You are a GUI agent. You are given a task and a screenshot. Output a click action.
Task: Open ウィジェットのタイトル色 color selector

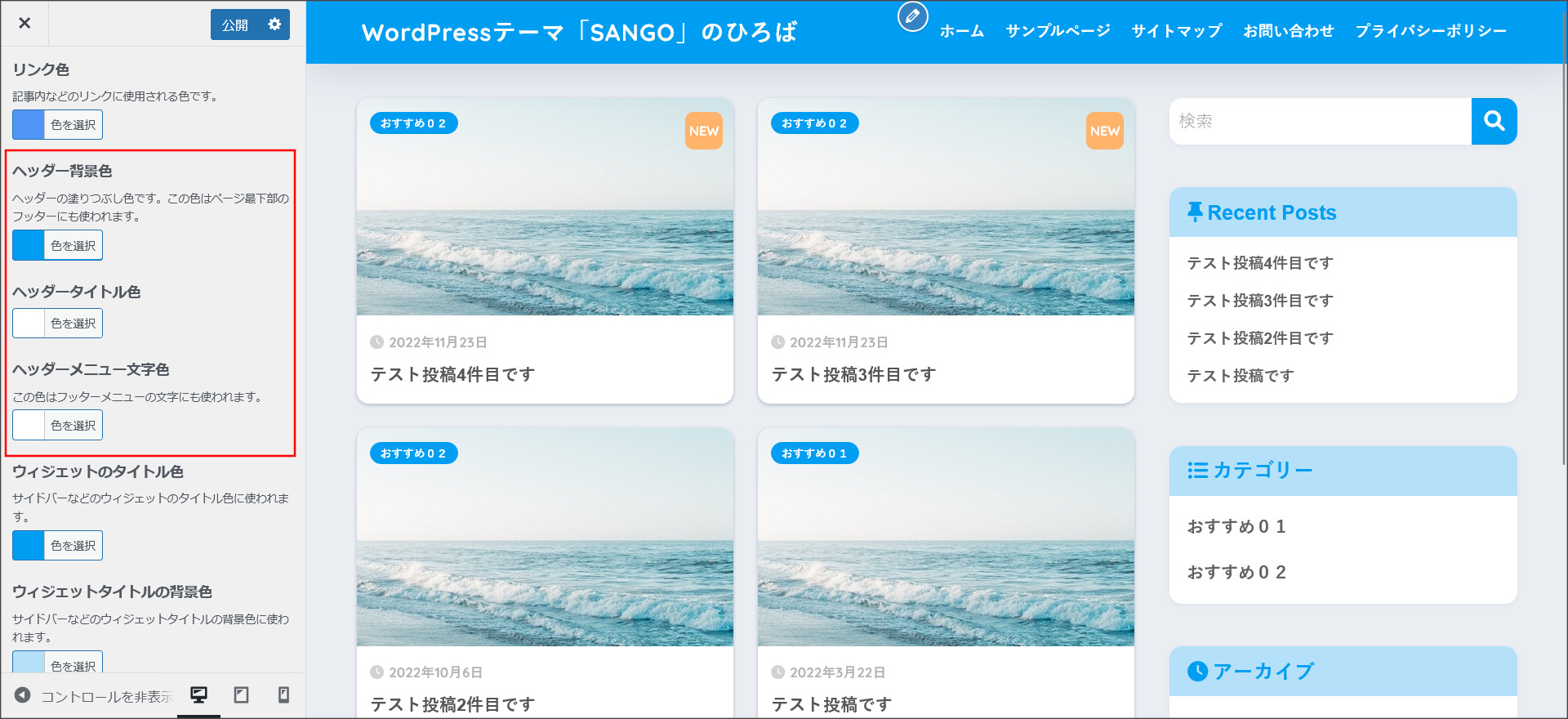(x=57, y=545)
